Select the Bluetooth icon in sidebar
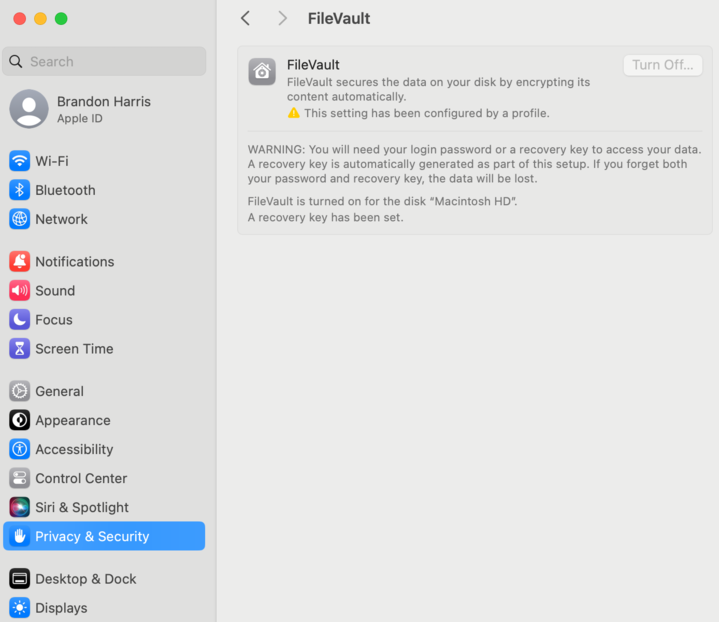This screenshot has height=622, width=719. pyautogui.click(x=19, y=190)
